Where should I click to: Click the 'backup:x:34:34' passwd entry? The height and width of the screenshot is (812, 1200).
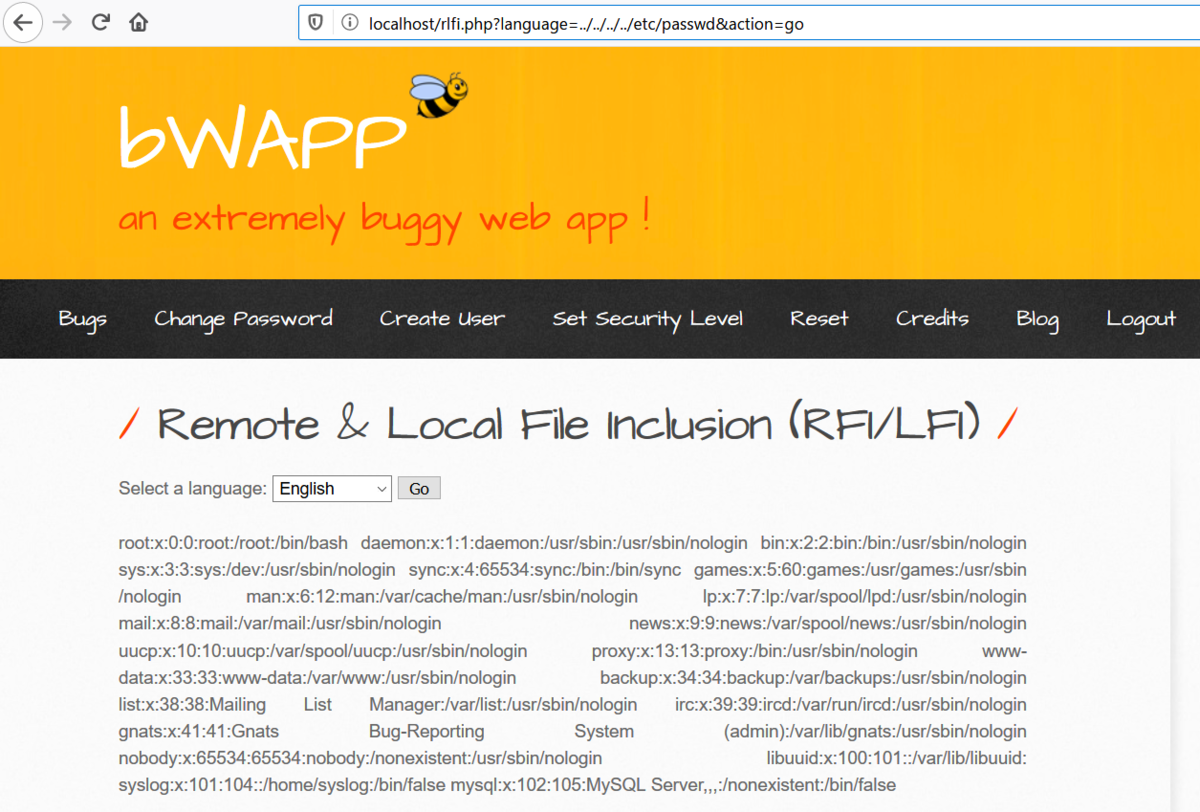[x=813, y=678]
